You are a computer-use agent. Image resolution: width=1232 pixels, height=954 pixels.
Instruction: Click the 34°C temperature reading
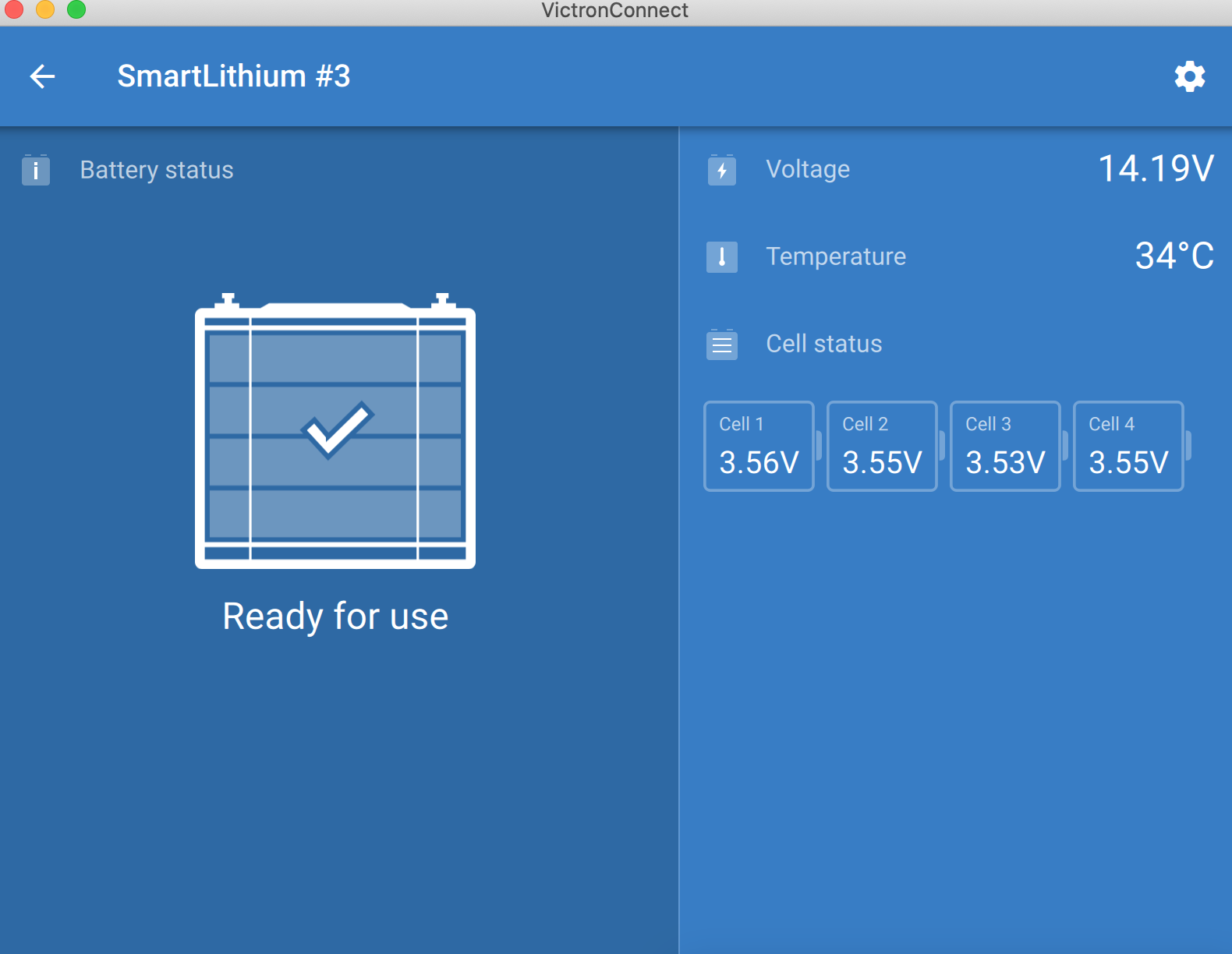coord(1174,256)
